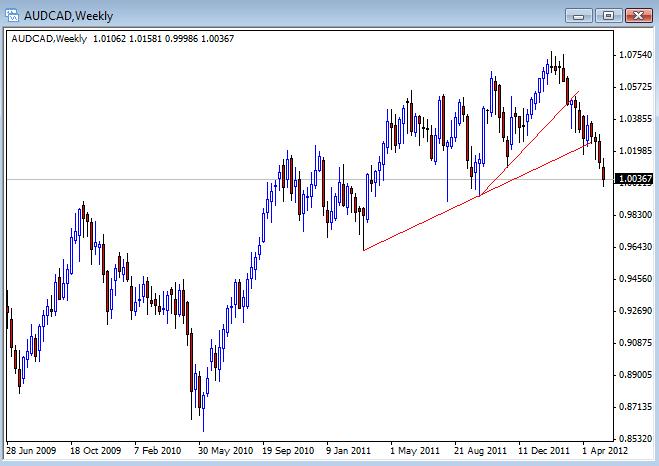Click the 7 Feb 2010 date label
The height and width of the screenshot is (466, 659).
(x=158, y=451)
